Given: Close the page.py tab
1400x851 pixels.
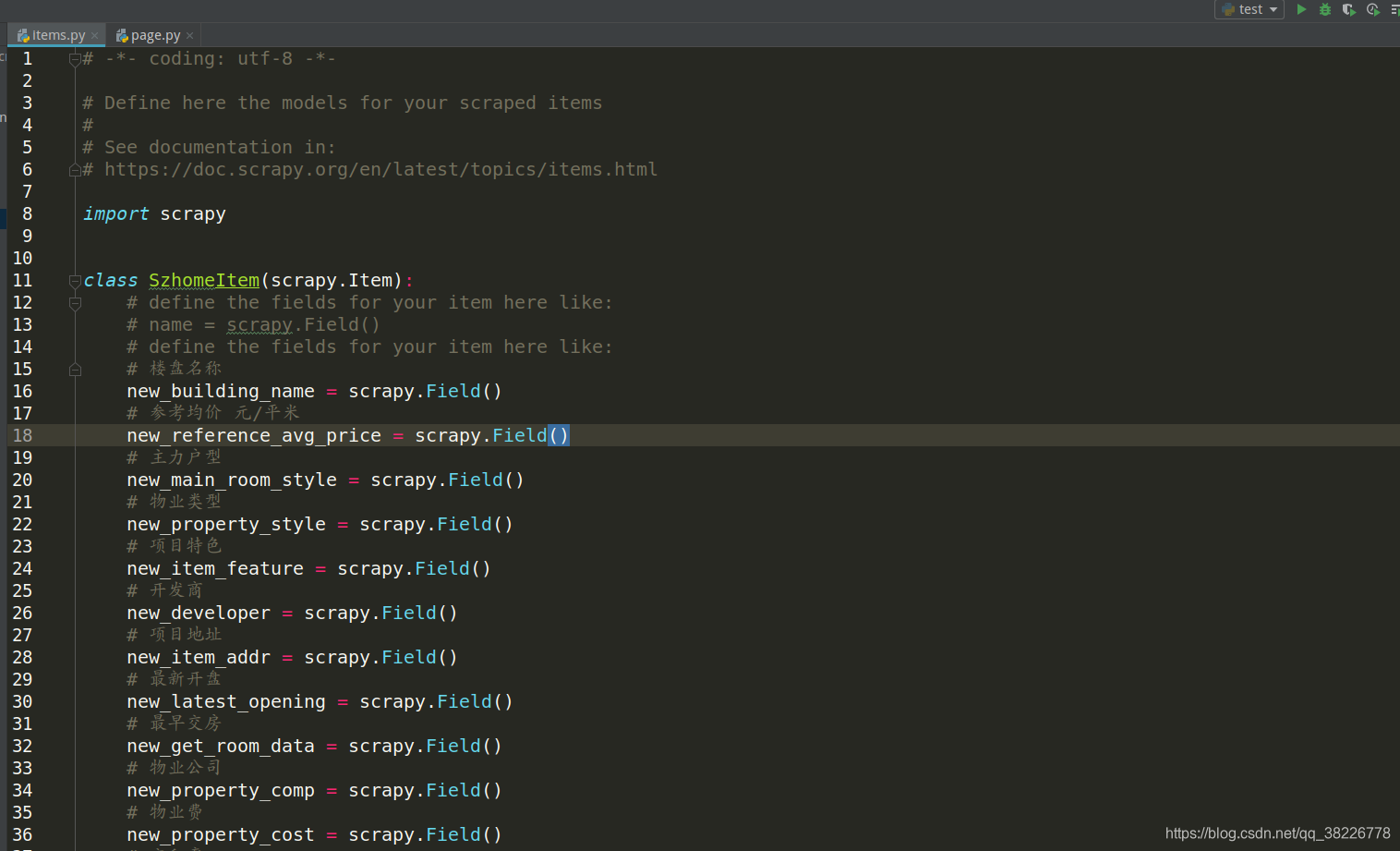Looking at the screenshot, I should (190, 36).
